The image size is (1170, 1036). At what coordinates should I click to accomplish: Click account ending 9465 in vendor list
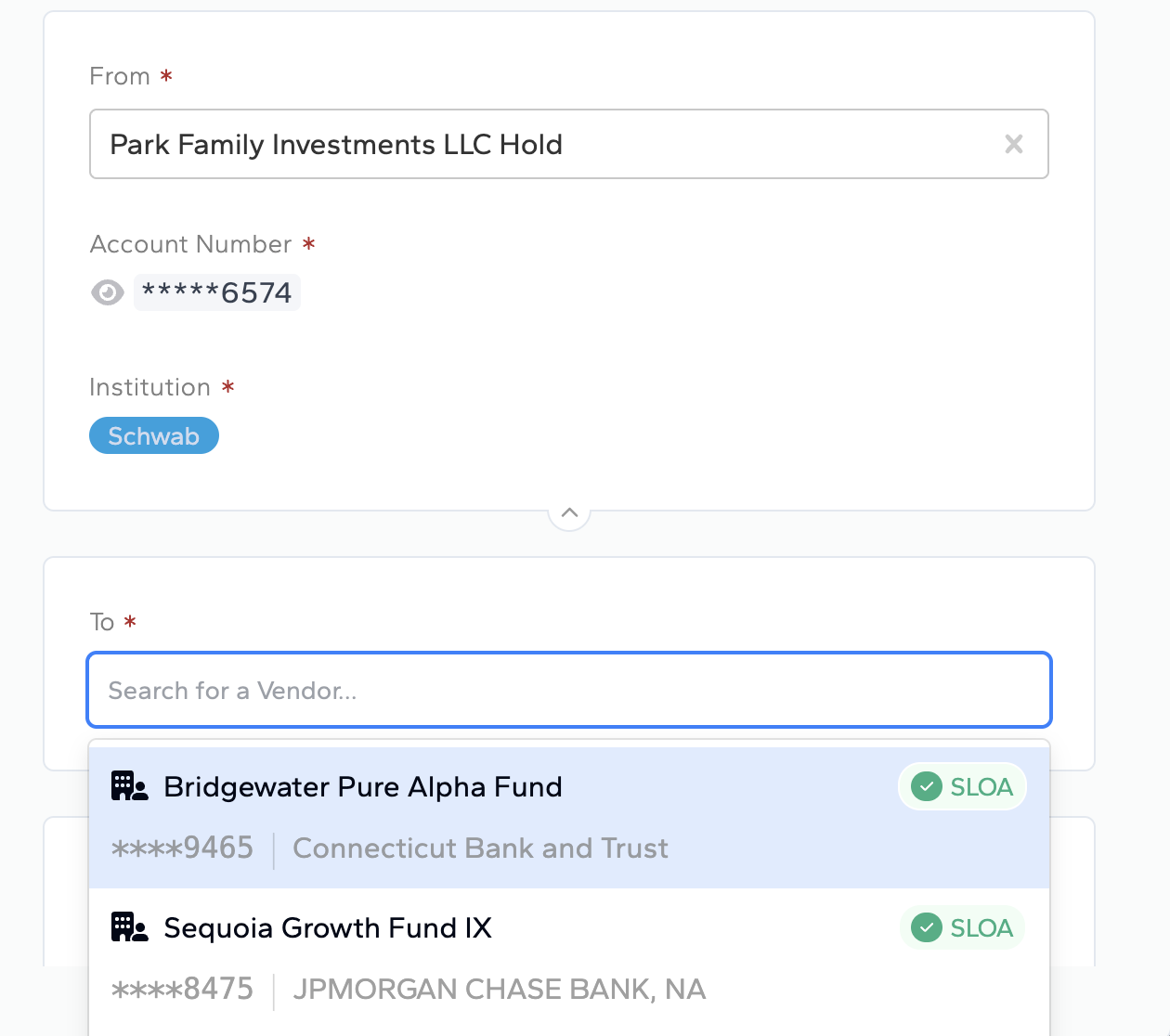tap(182, 848)
